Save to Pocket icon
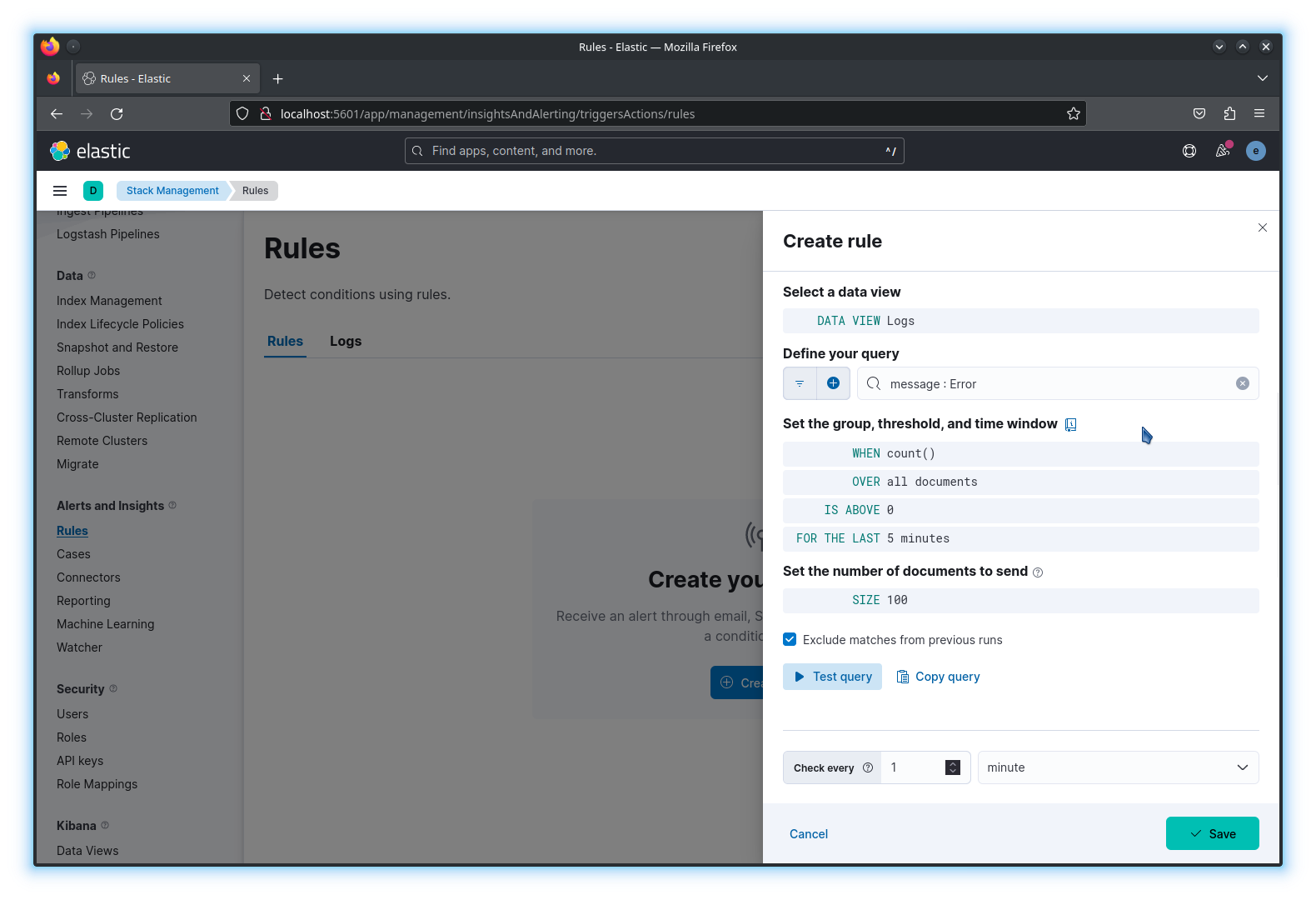This screenshot has height=900, width=1316. pyautogui.click(x=1199, y=113)
